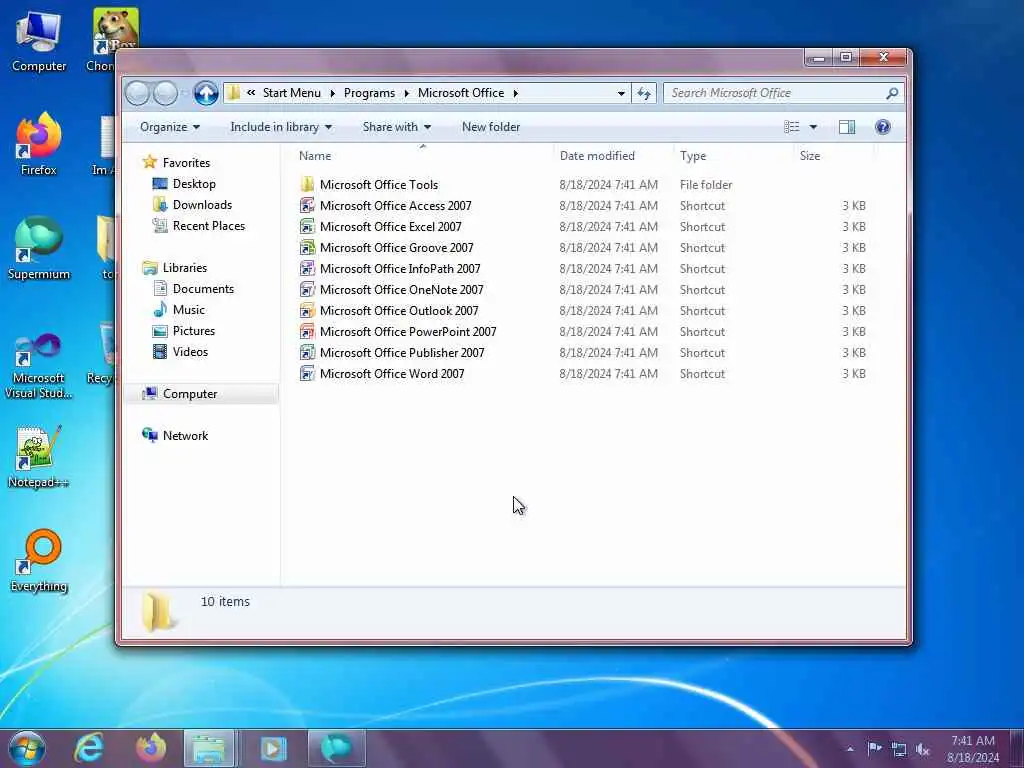Screen dimensions: 1024x768
Task: Select the Microsoft Office PowerPoint 2007 shortcut icon
Action: tap(307, 332)
